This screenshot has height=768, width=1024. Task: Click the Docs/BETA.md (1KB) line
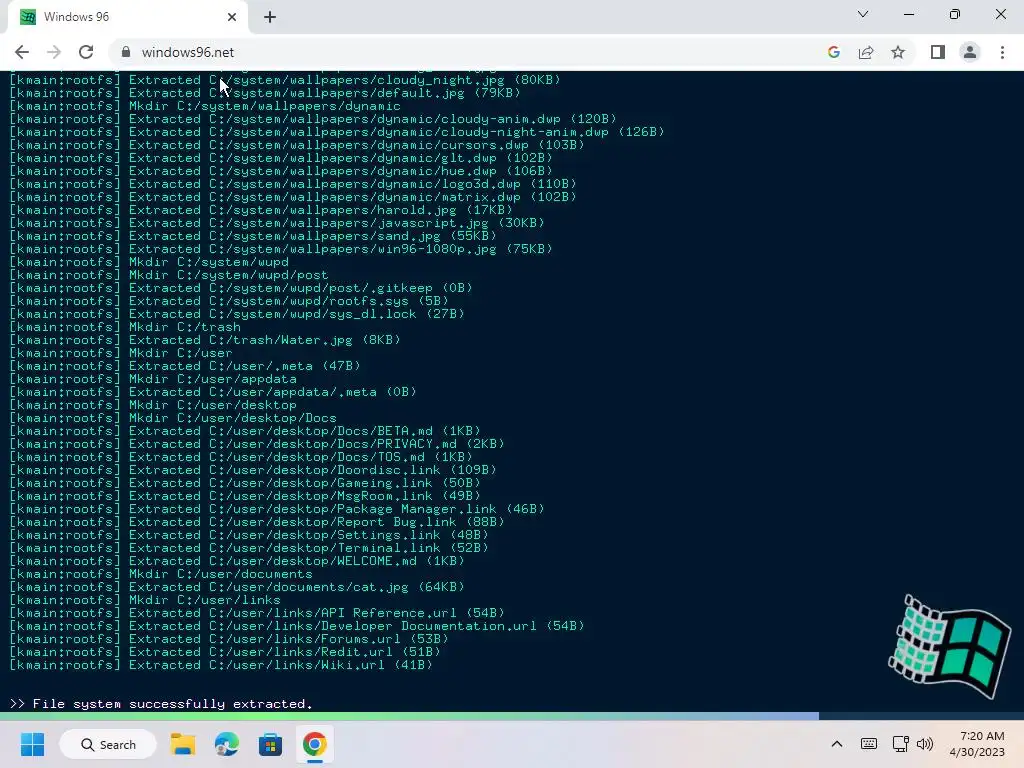pos(245,431)
